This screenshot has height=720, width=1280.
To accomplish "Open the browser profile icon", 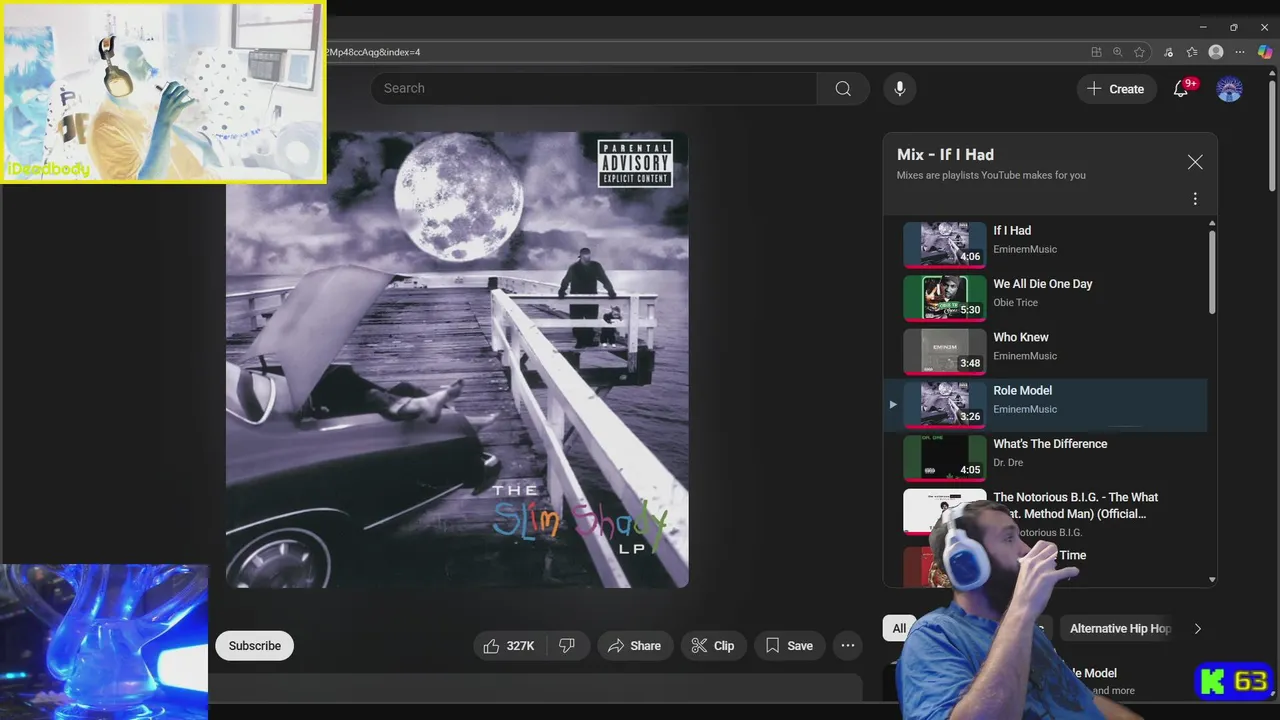I will (1216, 52).
